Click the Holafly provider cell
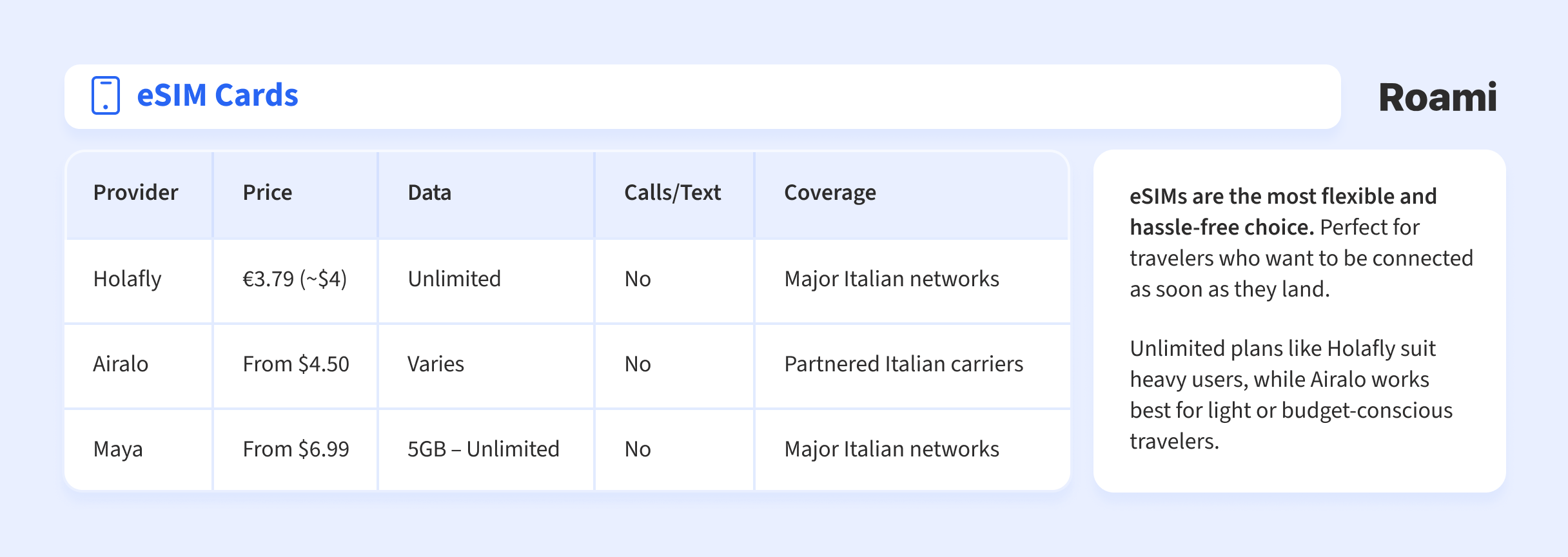 [x=127, y=279]
